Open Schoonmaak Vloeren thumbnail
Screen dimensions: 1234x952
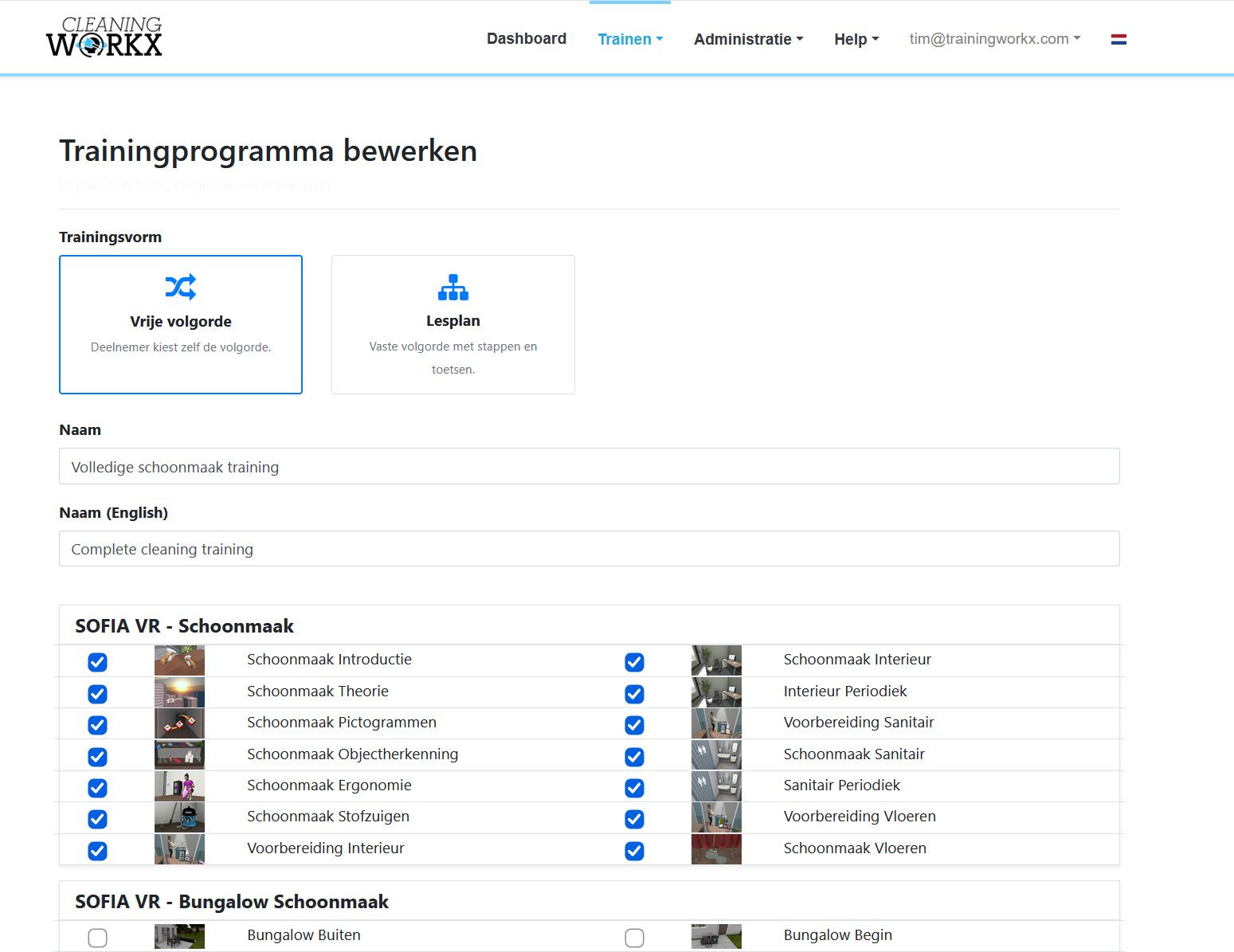(x=716, y=848)
